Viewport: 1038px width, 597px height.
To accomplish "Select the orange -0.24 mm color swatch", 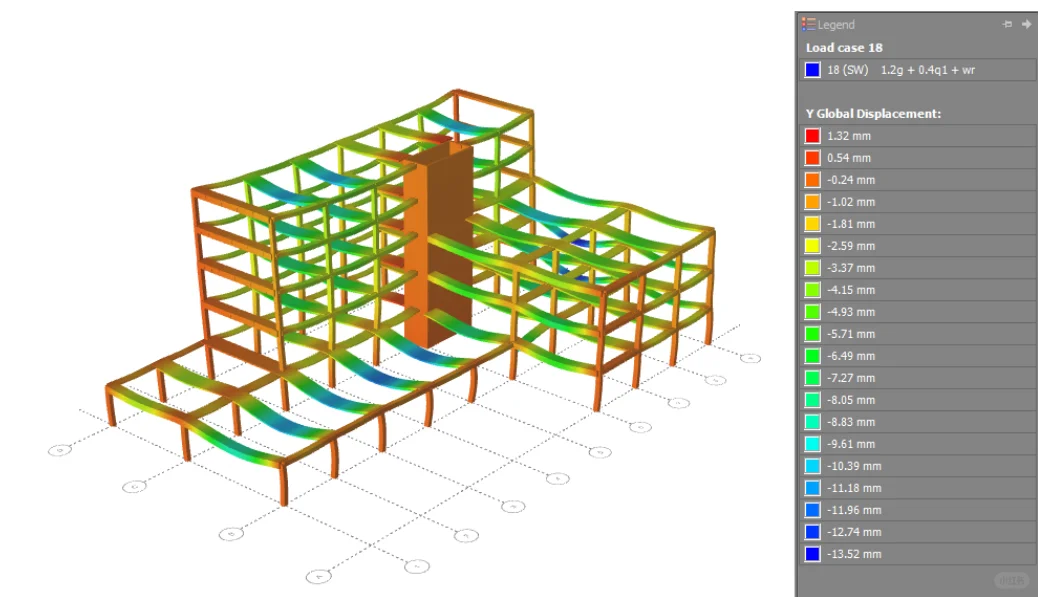I will (812, 179).
